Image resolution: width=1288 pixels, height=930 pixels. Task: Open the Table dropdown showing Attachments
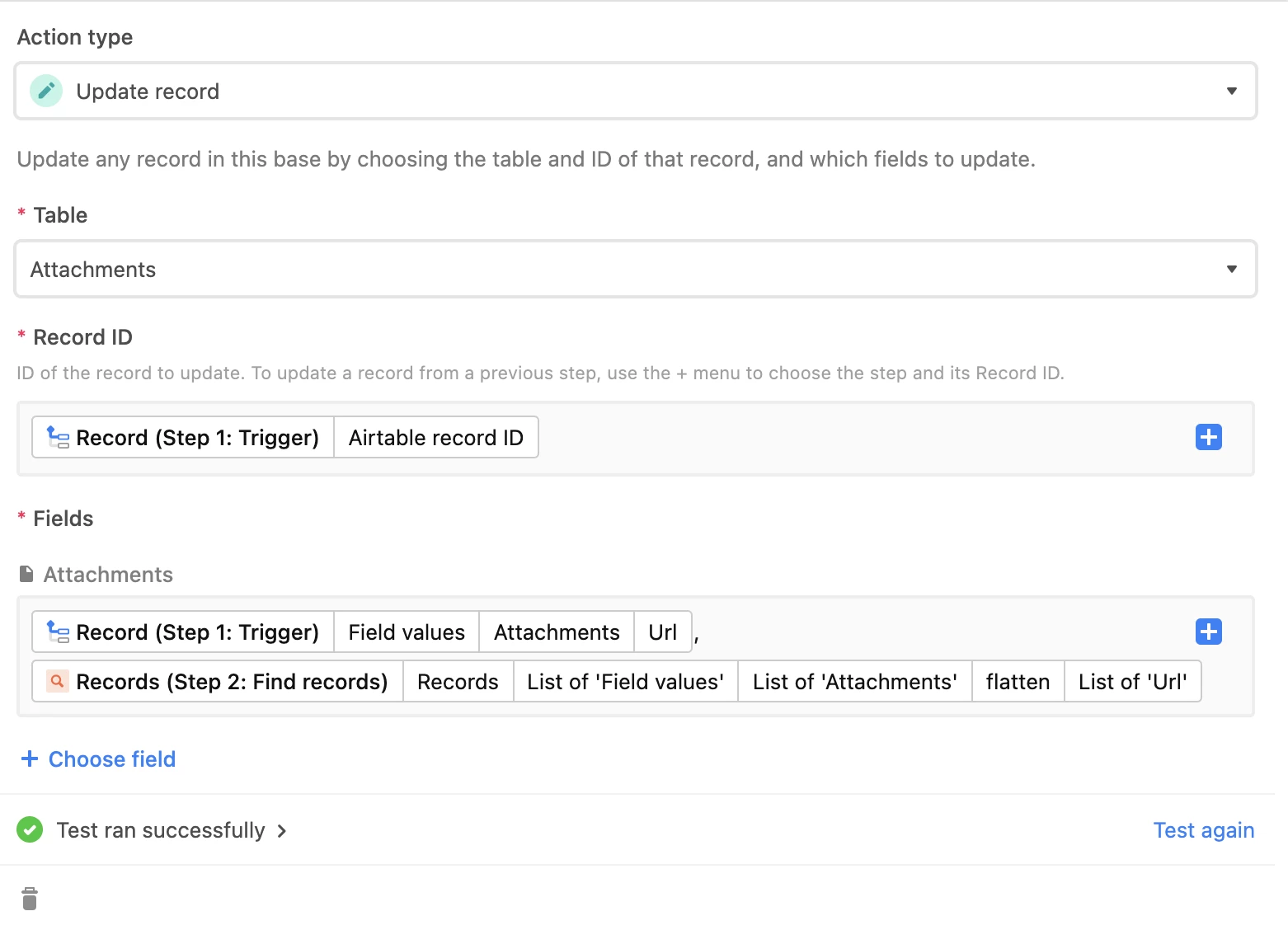point(636,269)
